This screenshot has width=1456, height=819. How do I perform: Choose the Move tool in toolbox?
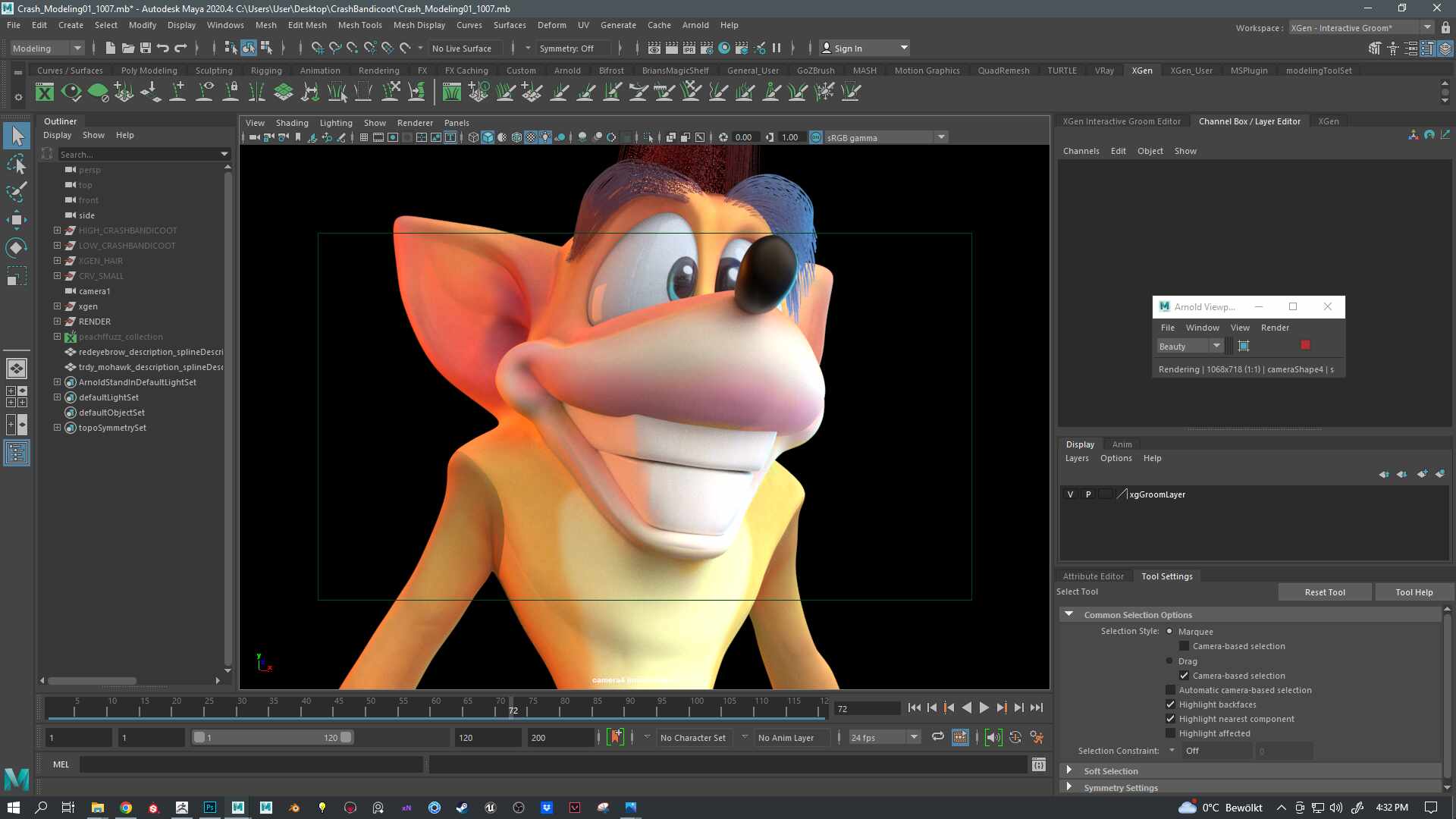pos(17,220)
